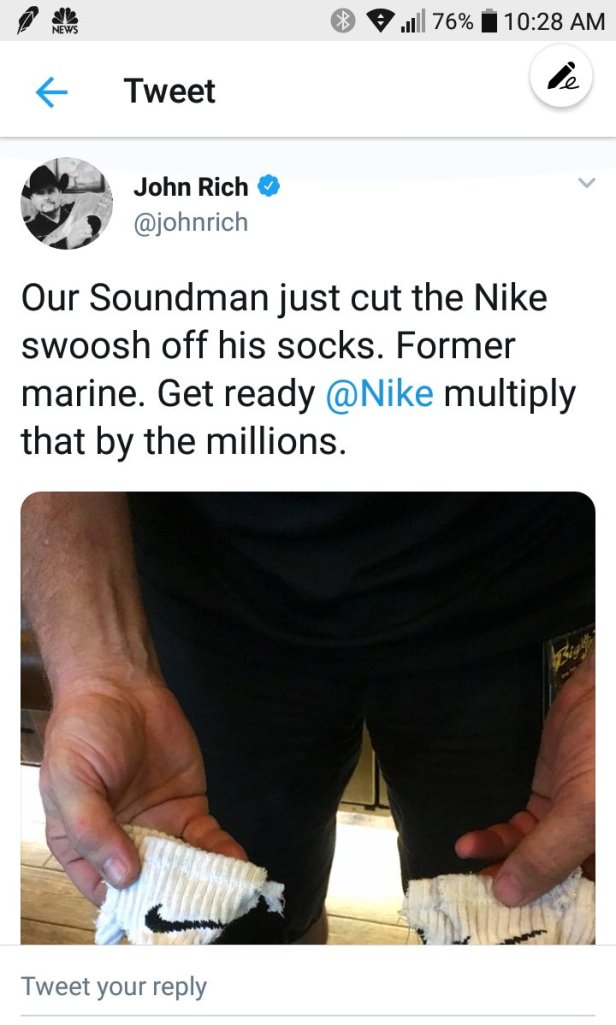Tap the battery icon in status bar

490,21
